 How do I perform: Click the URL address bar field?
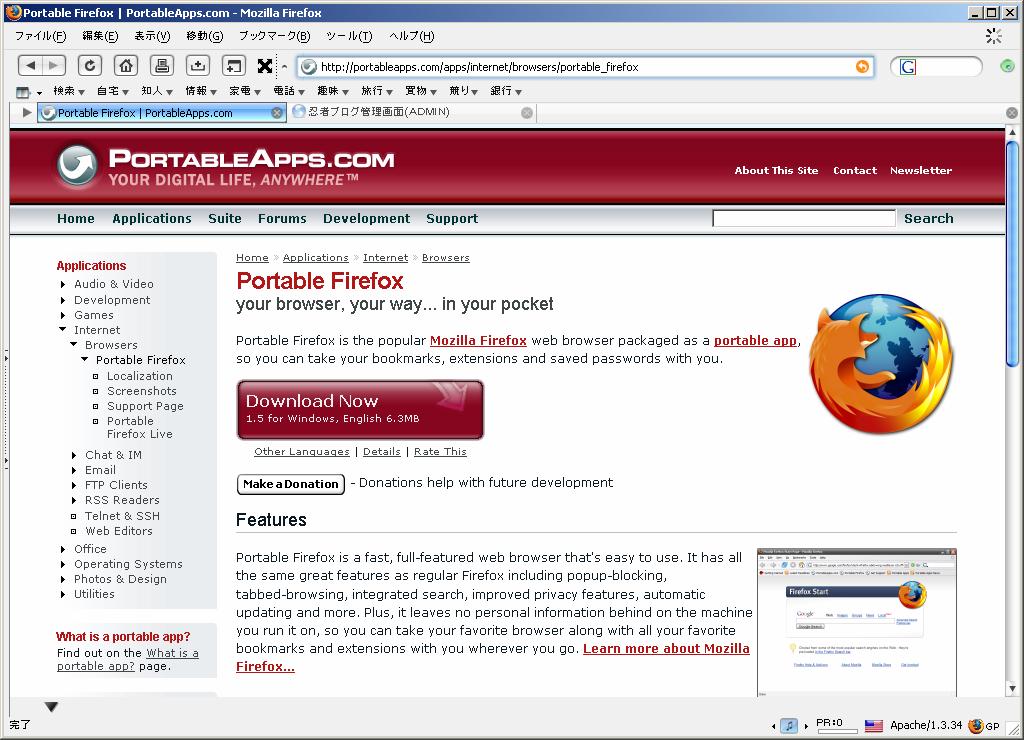[585, 67]
